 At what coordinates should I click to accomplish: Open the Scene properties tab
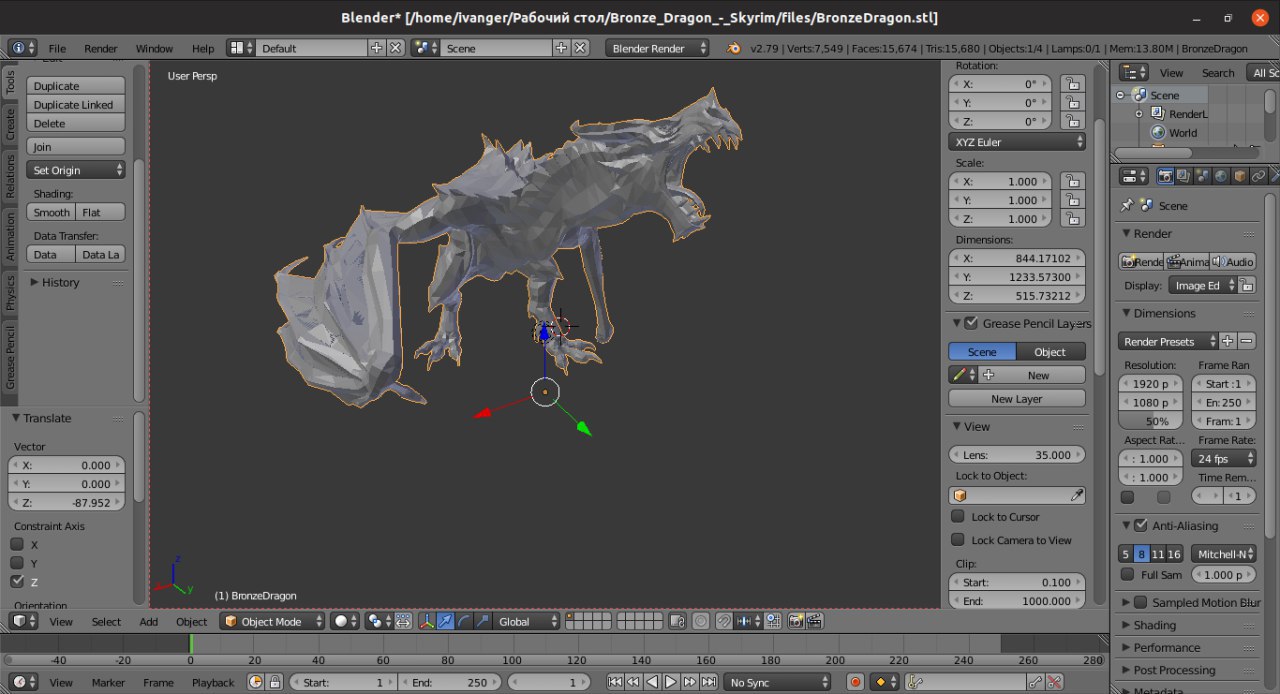point(1203,176)
